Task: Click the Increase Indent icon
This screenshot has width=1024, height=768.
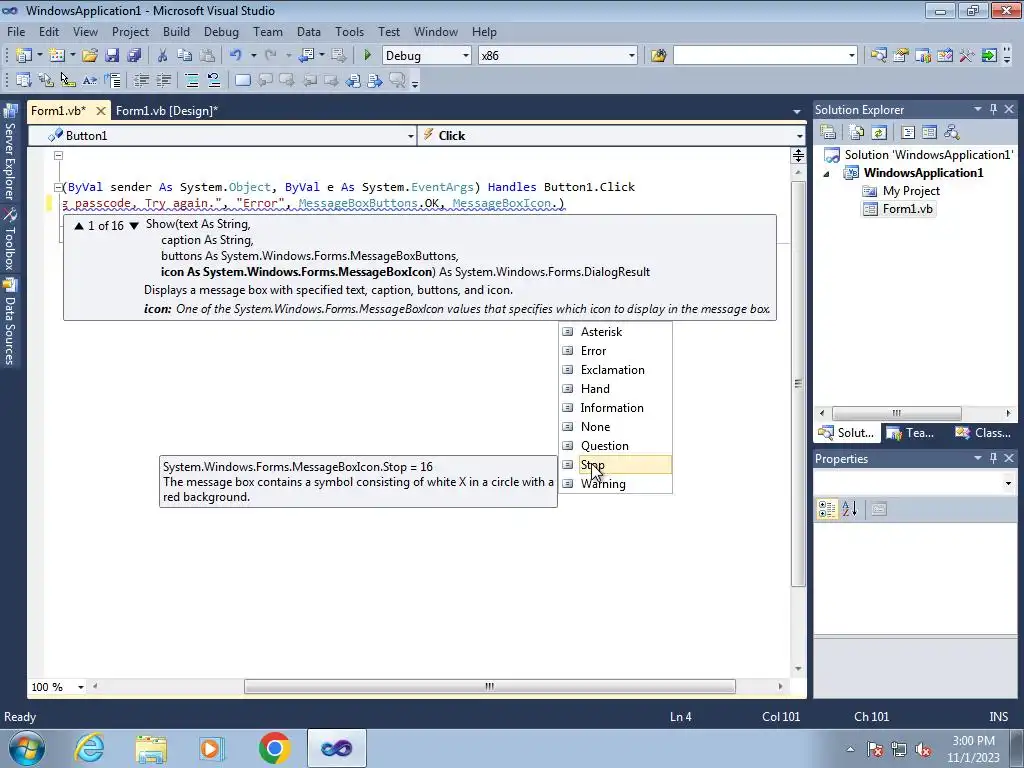Action: [x=163, y=80]
